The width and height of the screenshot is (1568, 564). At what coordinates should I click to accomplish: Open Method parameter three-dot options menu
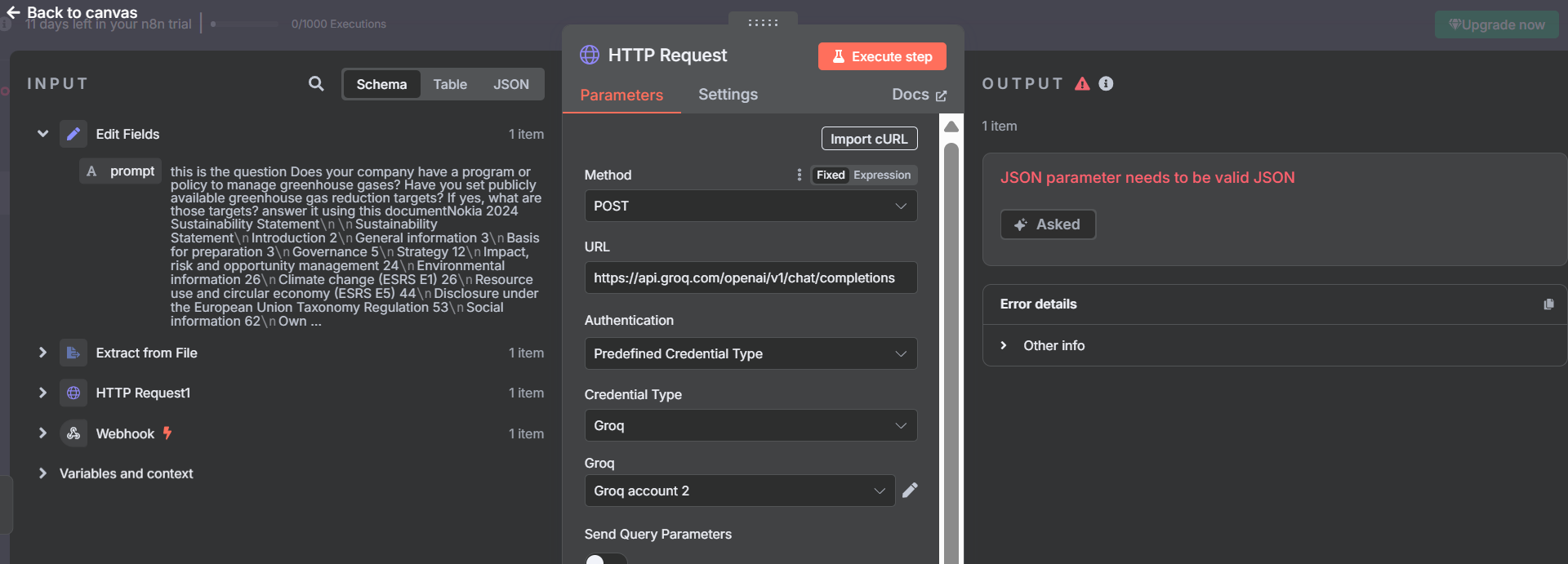(x=799, y=175)
